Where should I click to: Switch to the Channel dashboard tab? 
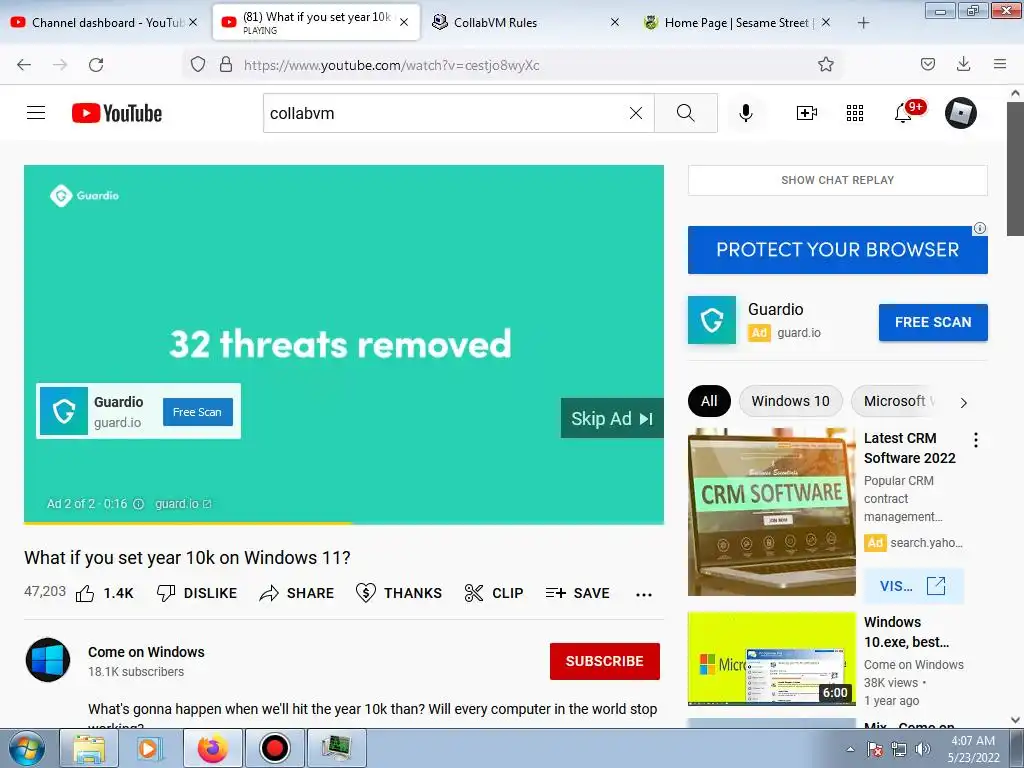click(99, 23)
